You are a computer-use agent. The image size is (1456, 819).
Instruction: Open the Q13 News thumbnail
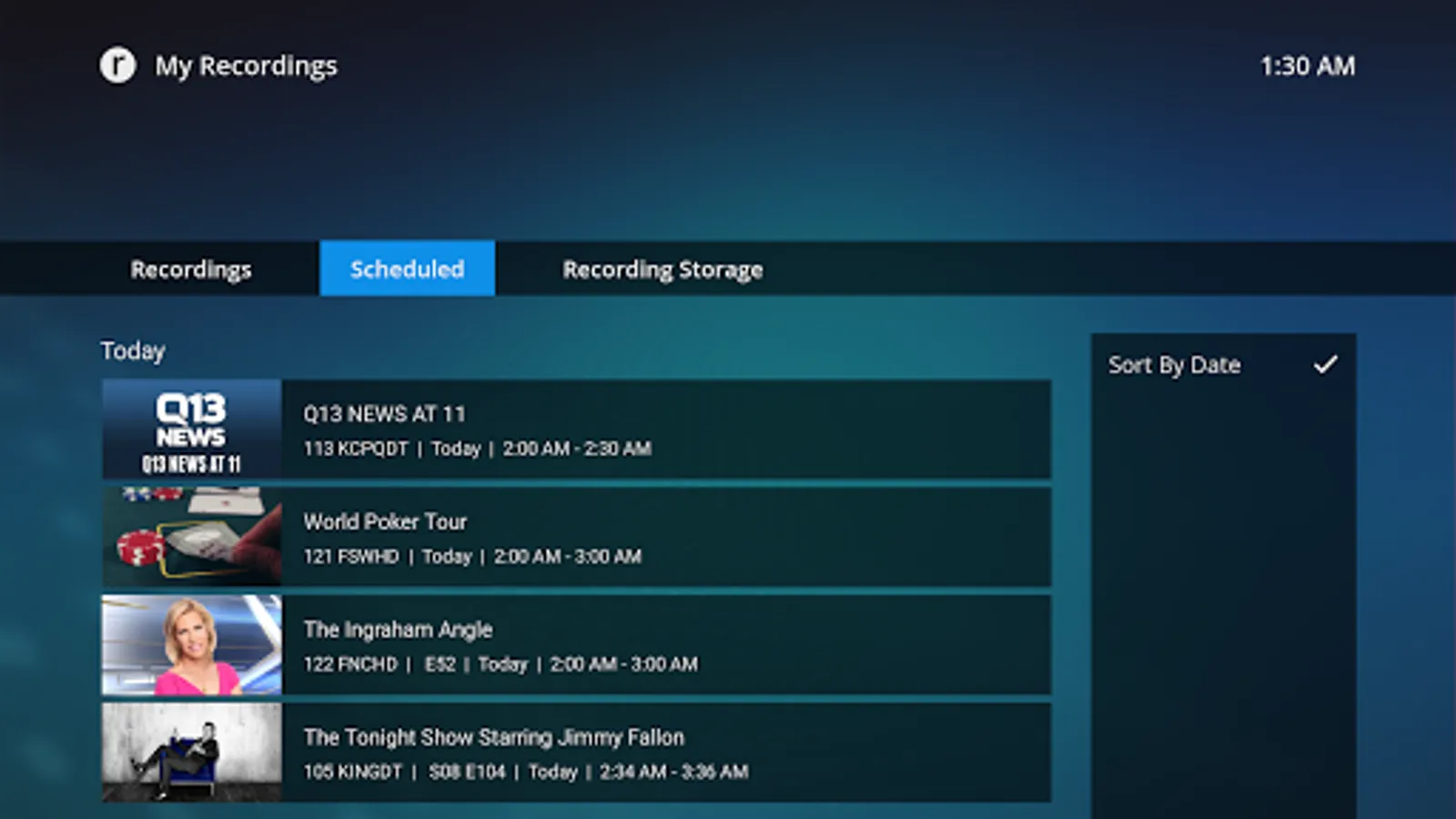point(192,430)
